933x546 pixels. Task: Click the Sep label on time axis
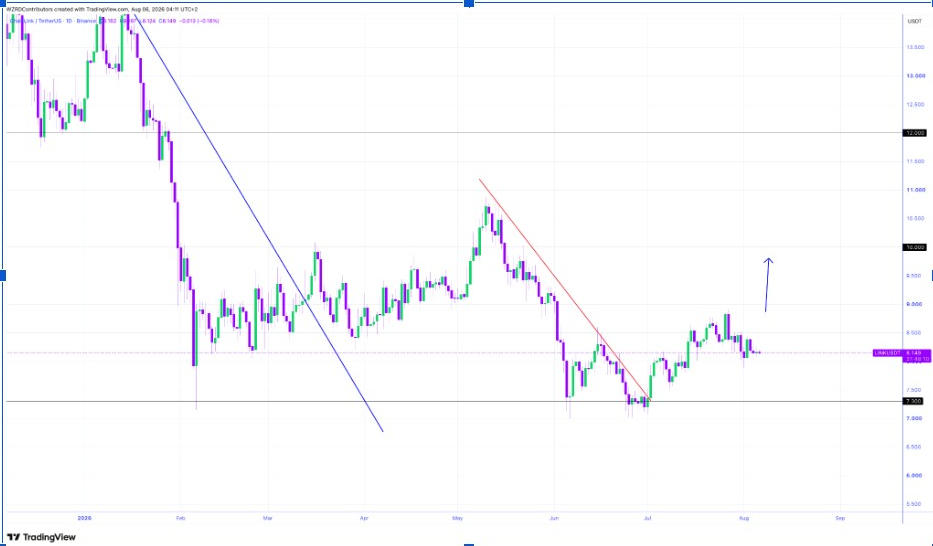click(x=840, y=518)
